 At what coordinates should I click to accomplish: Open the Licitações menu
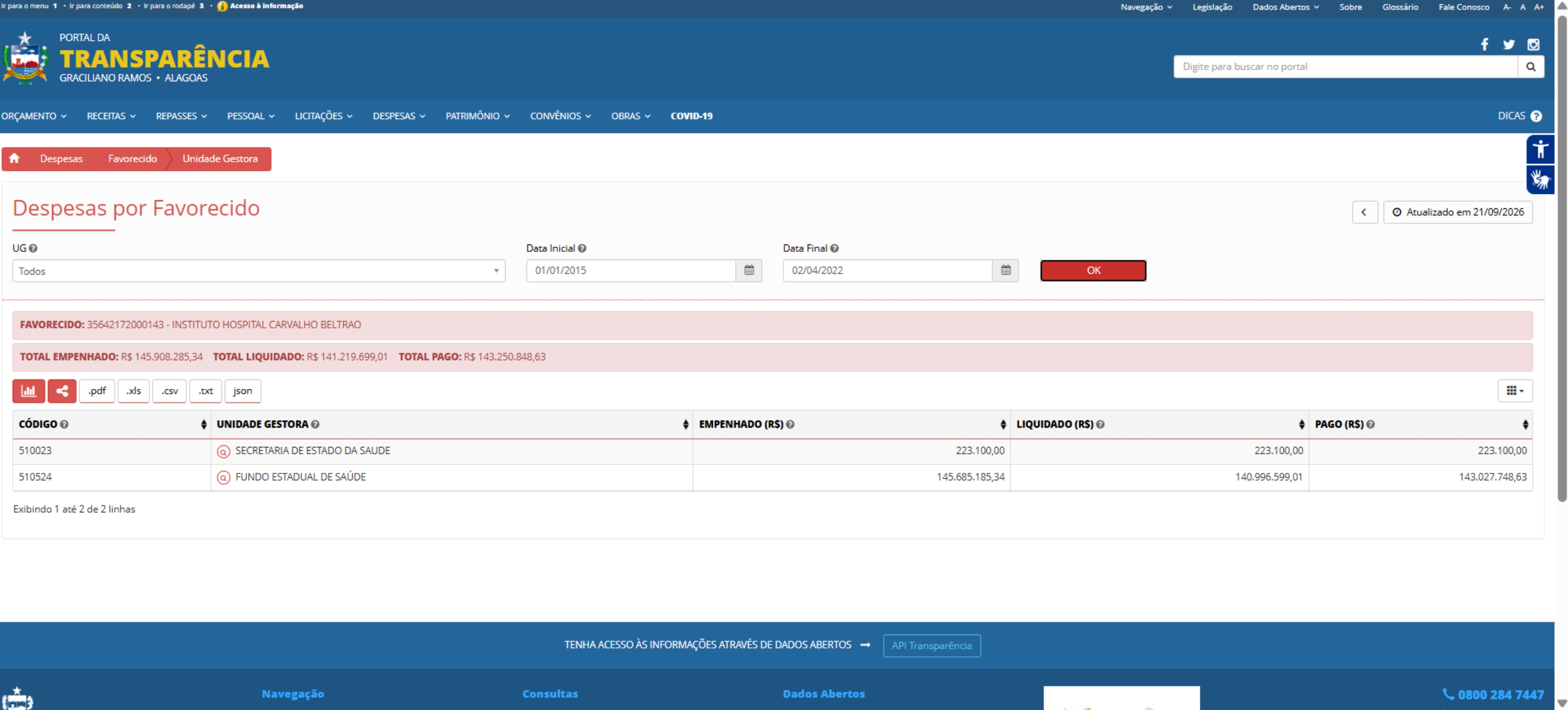323,116
